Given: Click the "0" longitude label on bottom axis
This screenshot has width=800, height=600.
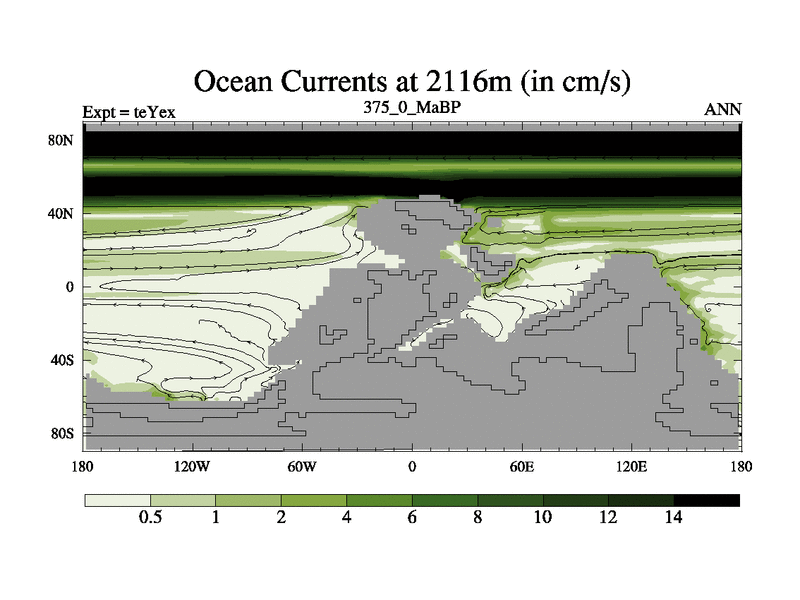Looking at the screenshot, I should pyautogui.click(x=411, y=467).
